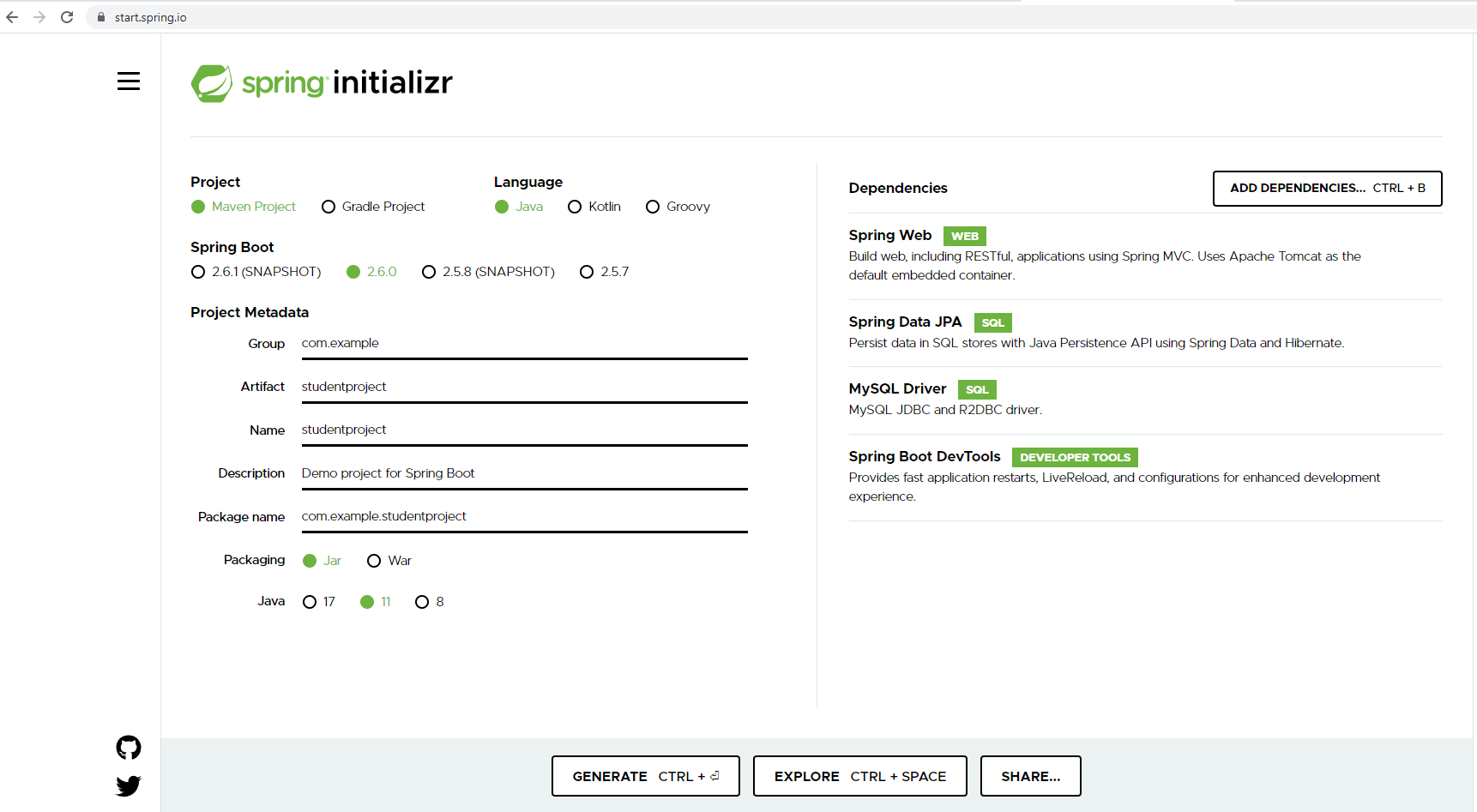This screenshot has height=812, width=1477.
Task: Select Gradle Project
Action: (x=373, y=207)
